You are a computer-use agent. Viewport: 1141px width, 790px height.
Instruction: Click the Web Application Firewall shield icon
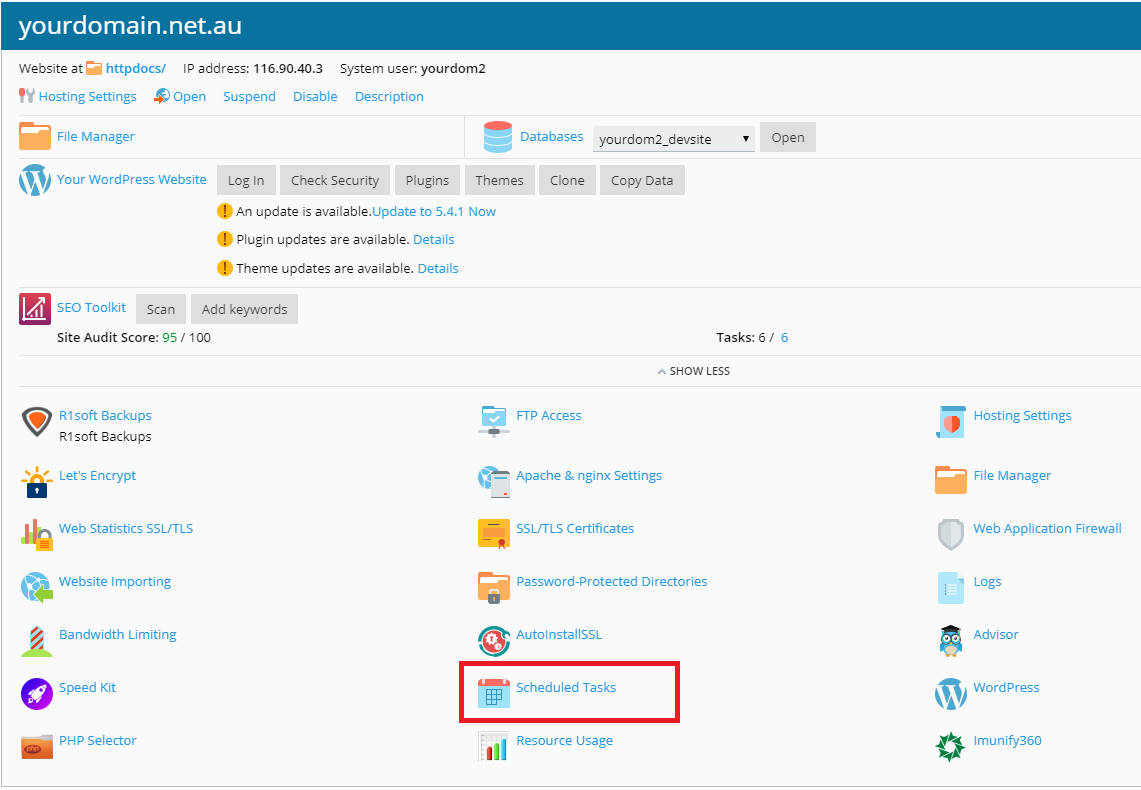[950, 535]
